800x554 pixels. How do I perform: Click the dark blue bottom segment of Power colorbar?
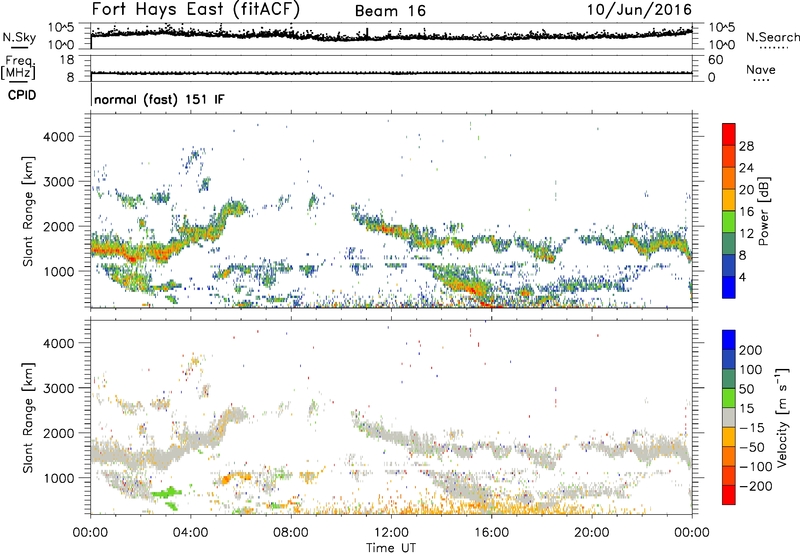(x=729, y=287)
